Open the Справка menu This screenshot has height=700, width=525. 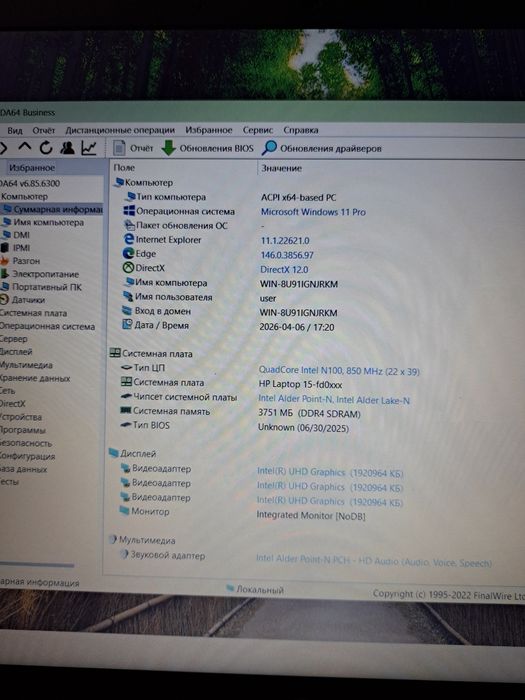300,130
